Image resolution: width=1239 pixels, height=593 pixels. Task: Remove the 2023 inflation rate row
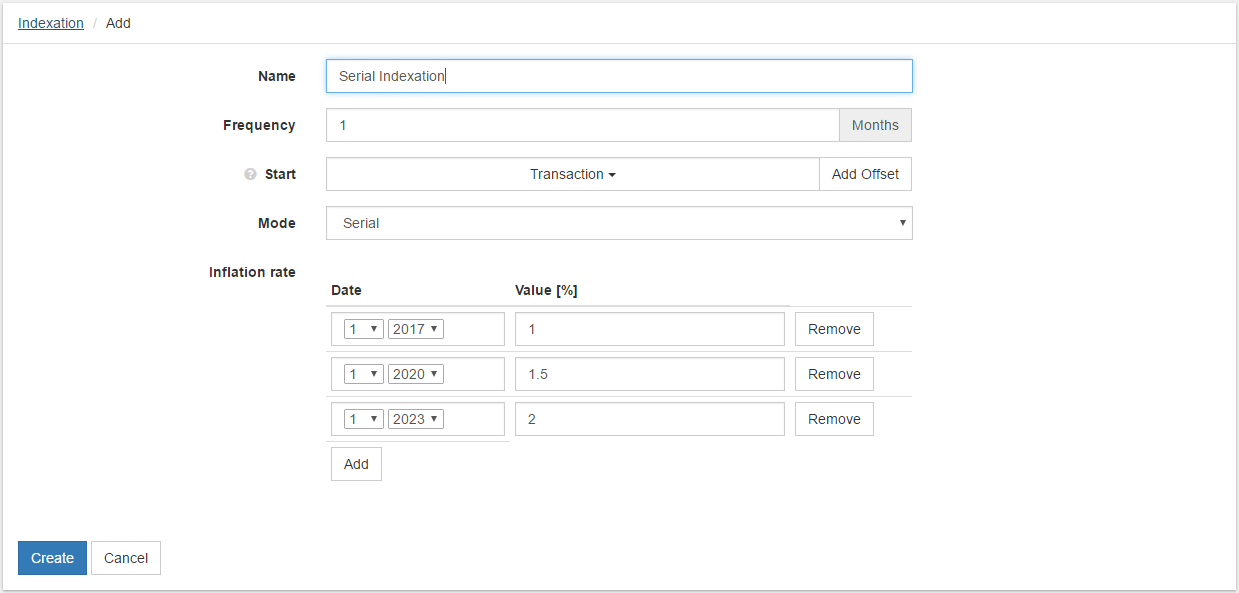pyautogui.click(x=834, y=419)
